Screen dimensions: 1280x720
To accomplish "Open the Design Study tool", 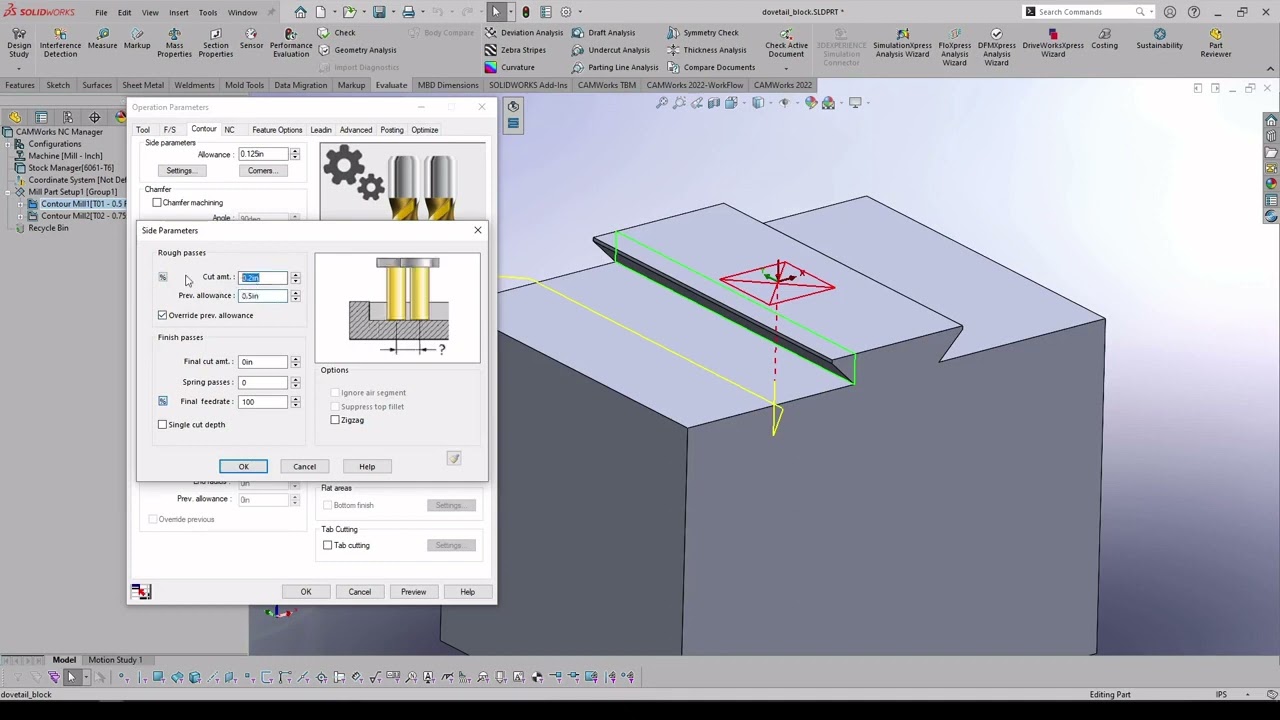I will [19, 42].
